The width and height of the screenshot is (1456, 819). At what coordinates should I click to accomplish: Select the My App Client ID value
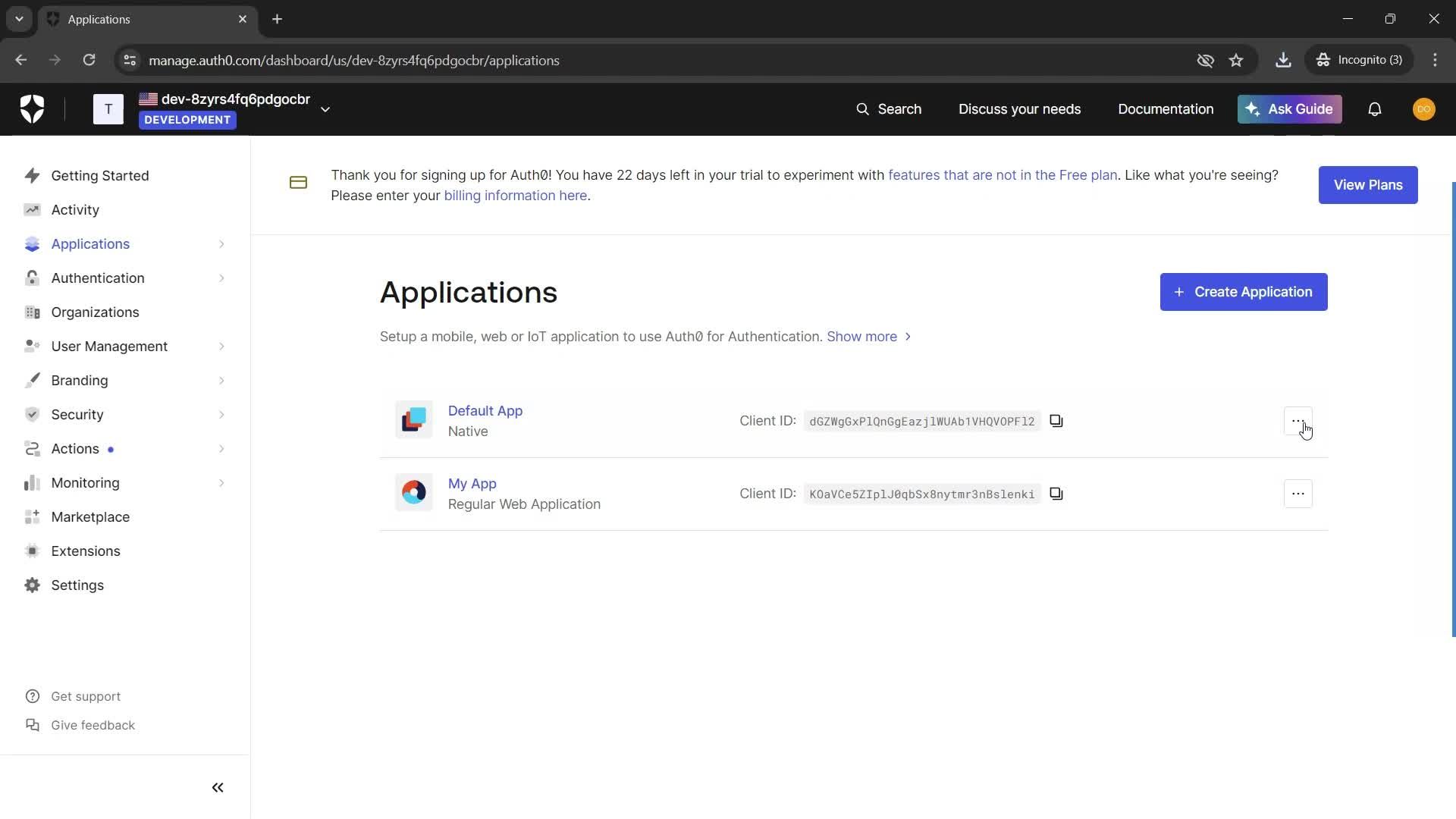point(922,494)
